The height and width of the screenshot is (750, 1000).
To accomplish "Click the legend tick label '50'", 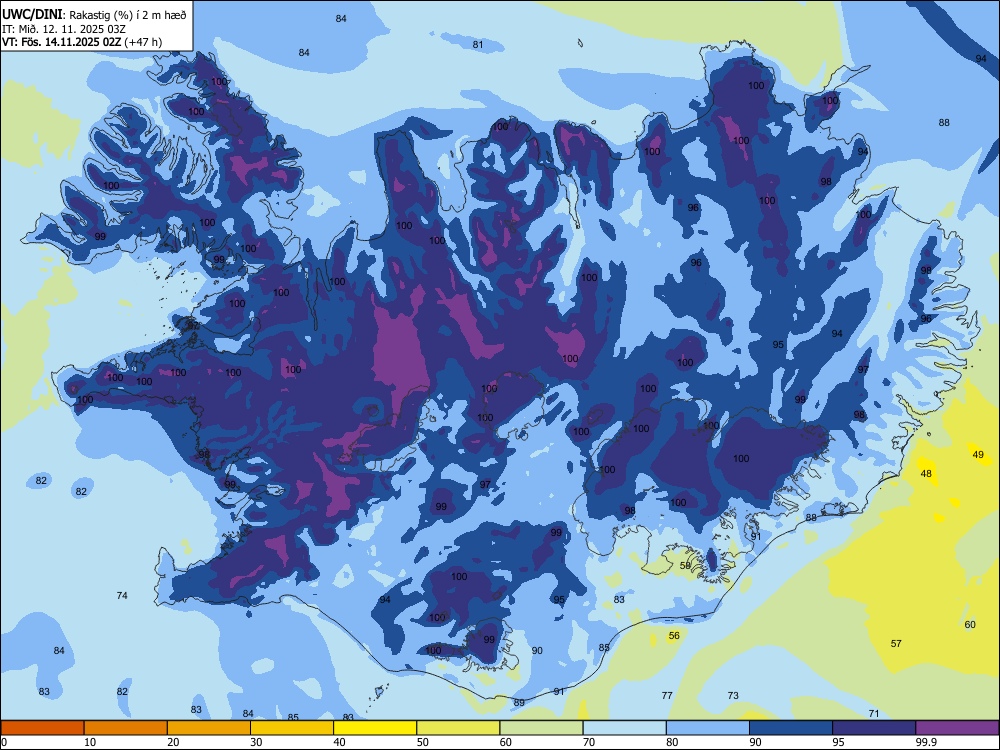I will pos(423,742).
